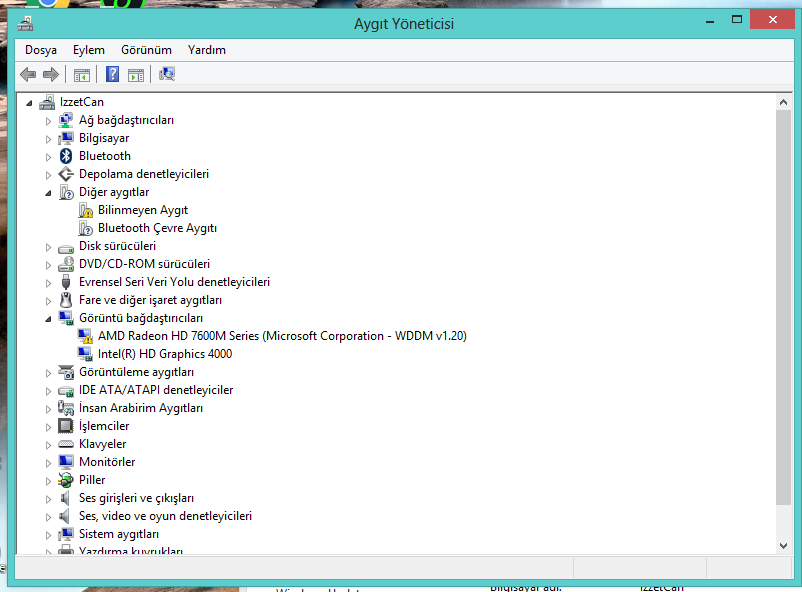Click the scan for hardware changes icon

click(x=167, y=75)
